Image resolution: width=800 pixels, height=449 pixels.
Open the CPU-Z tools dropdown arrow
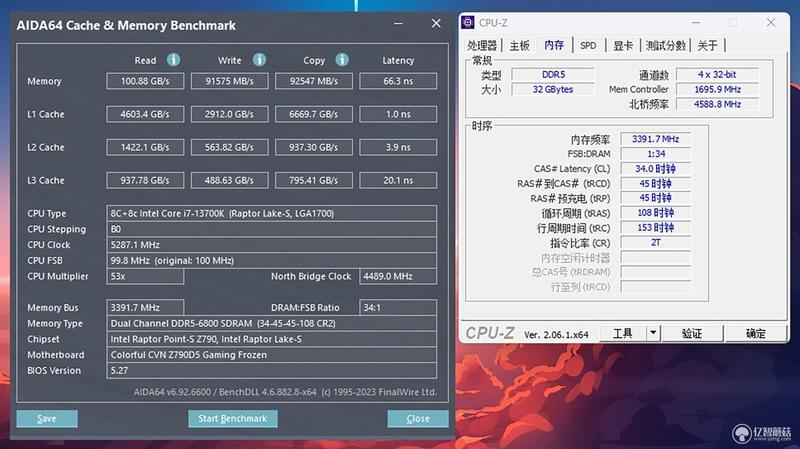point(653,333)
